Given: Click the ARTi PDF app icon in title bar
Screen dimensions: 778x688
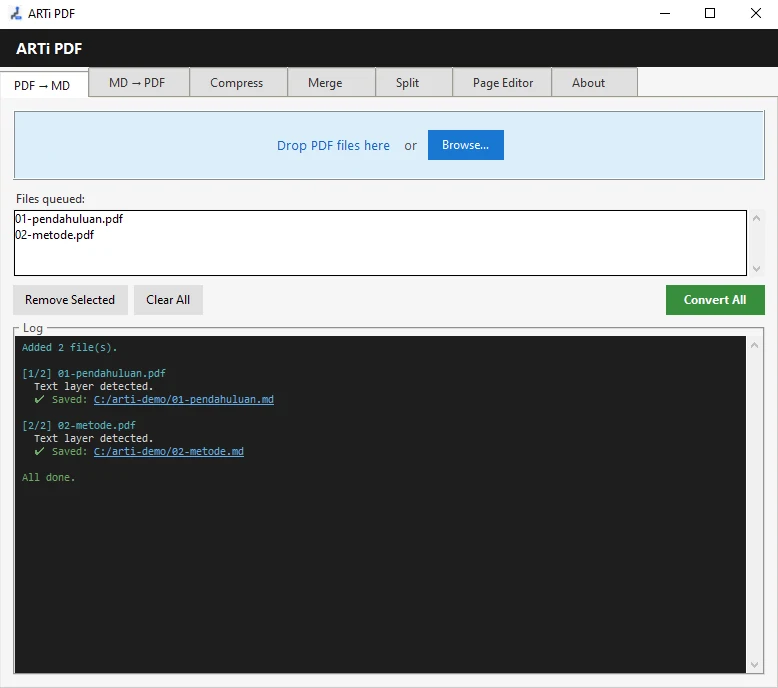Looking at the screenshot, I should (16, 13).
